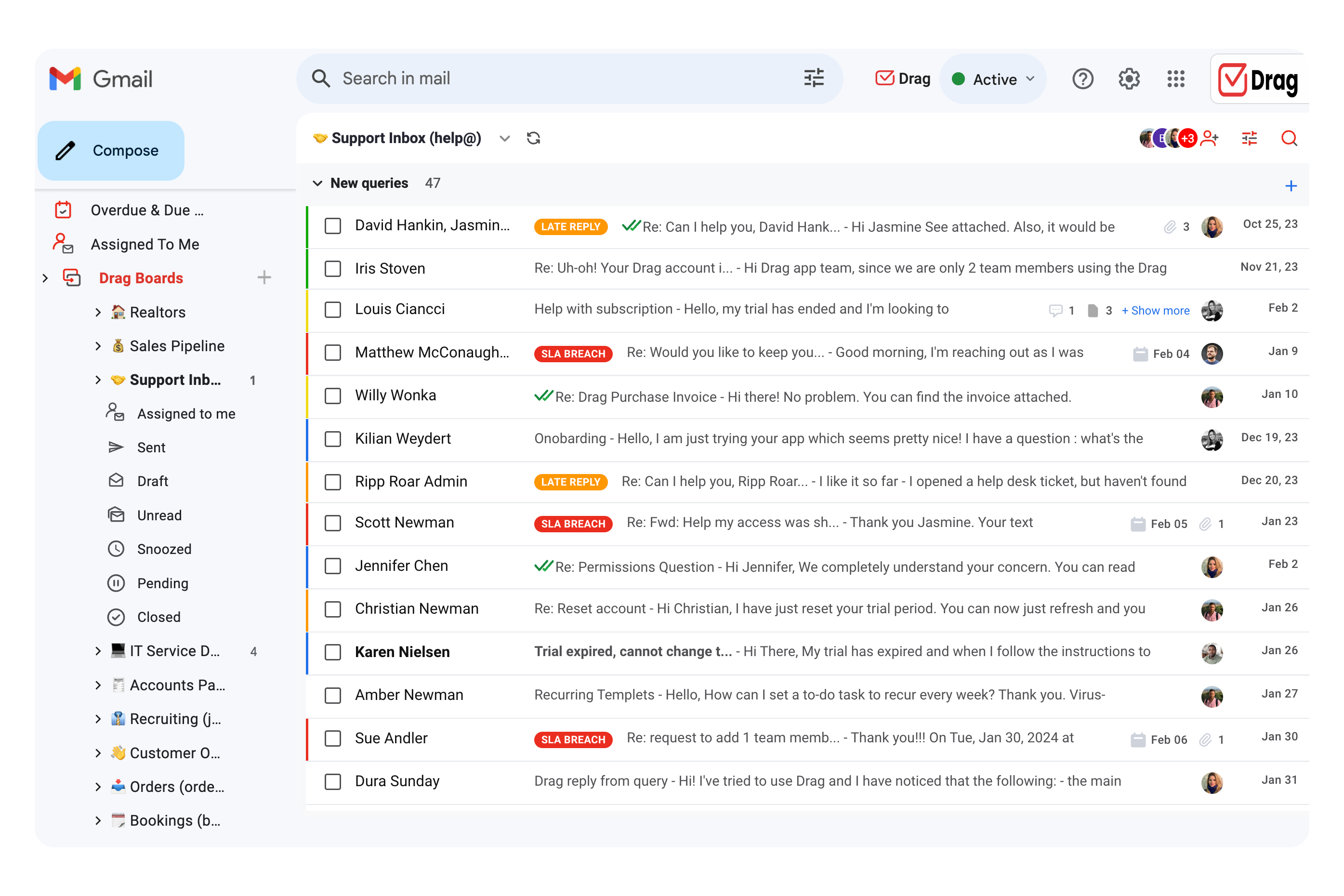Click the Drag toggle label in header

pos(902,79)
